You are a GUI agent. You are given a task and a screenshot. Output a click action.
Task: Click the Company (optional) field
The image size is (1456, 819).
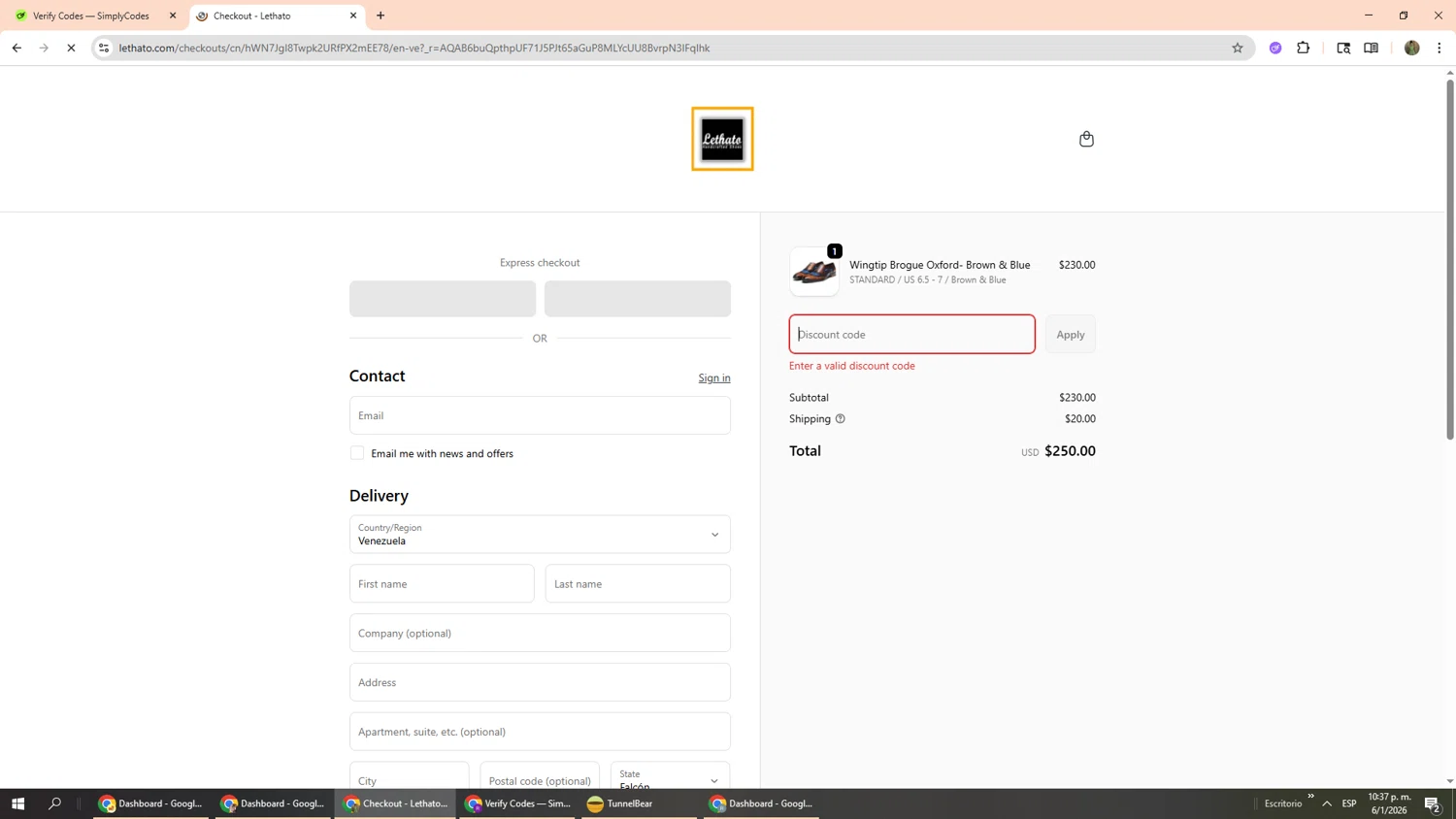[x=540, y=633]
